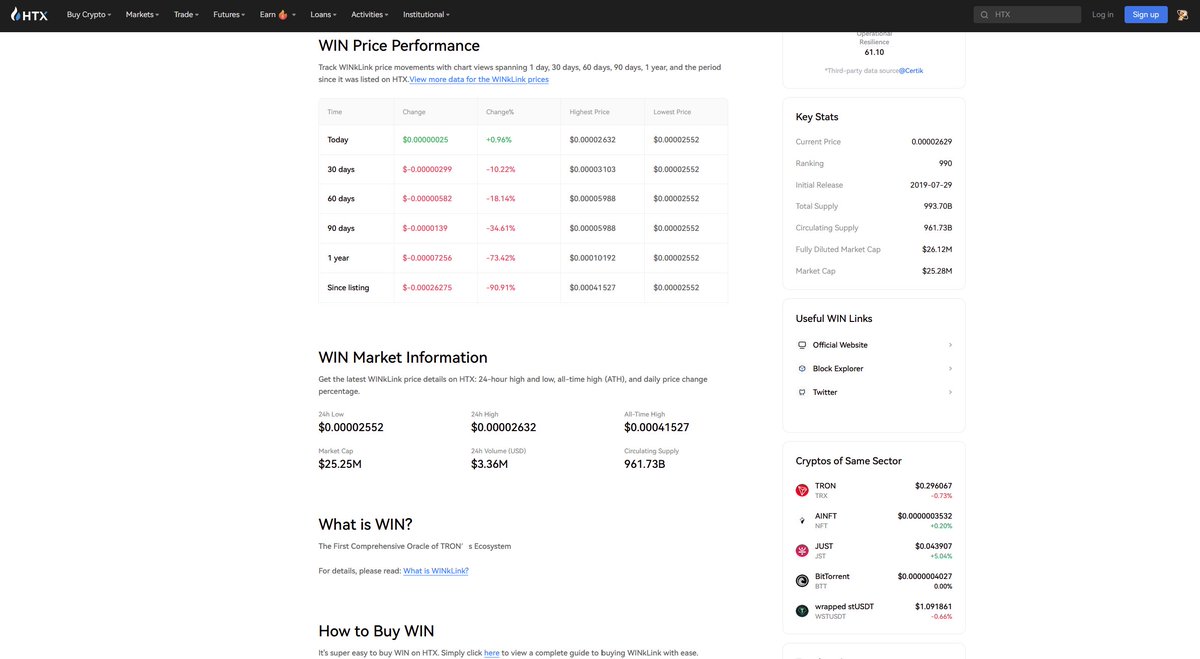1200x659 pixels.
Task: Open the @Certik data source link
Action: tap(910, 71)
